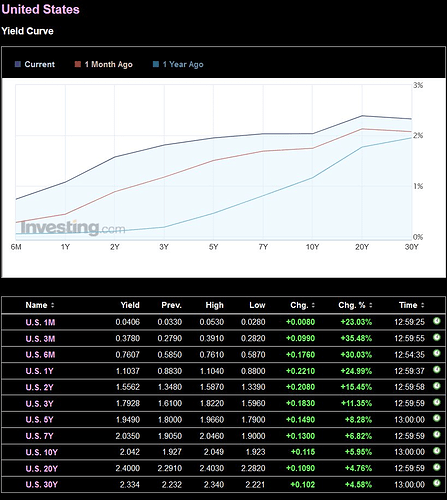Click the 1 Month Ago red color square
Image resolution: width=447 pixels, height=500 pixels.
click(x=78, y=64)
